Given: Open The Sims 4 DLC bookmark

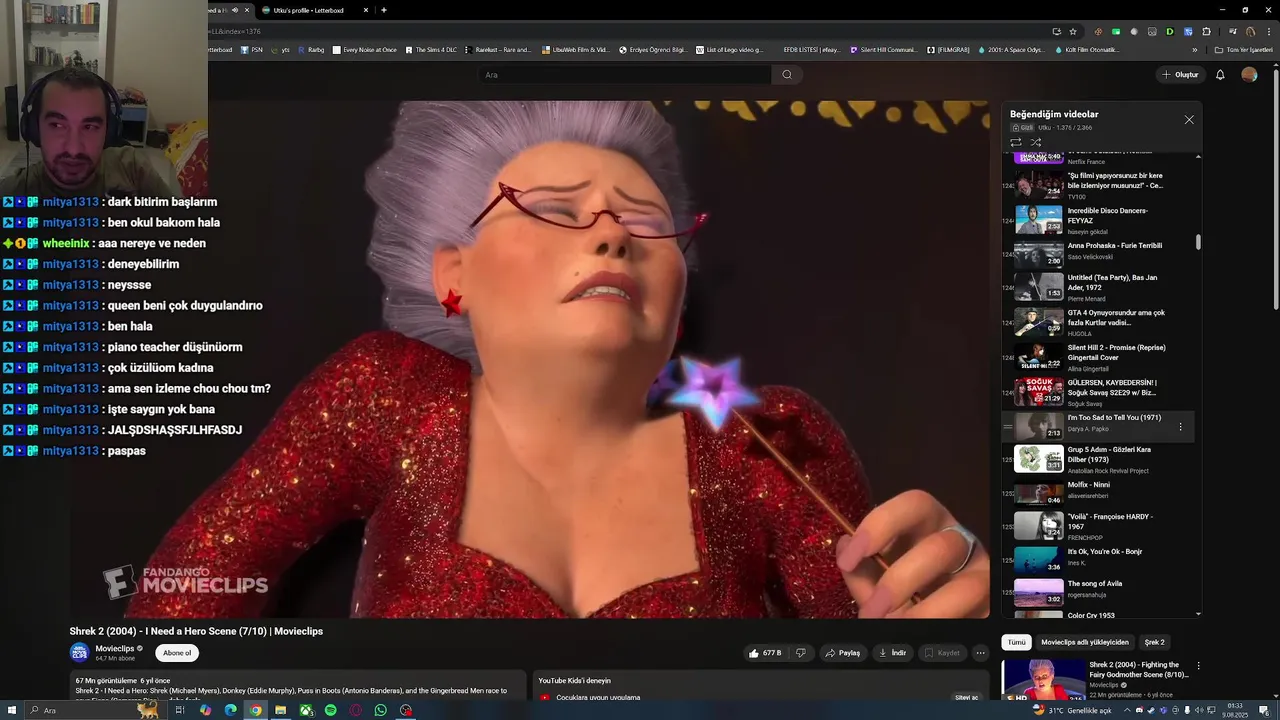Looking at the screenshot, I should click(x=430, y=49).
